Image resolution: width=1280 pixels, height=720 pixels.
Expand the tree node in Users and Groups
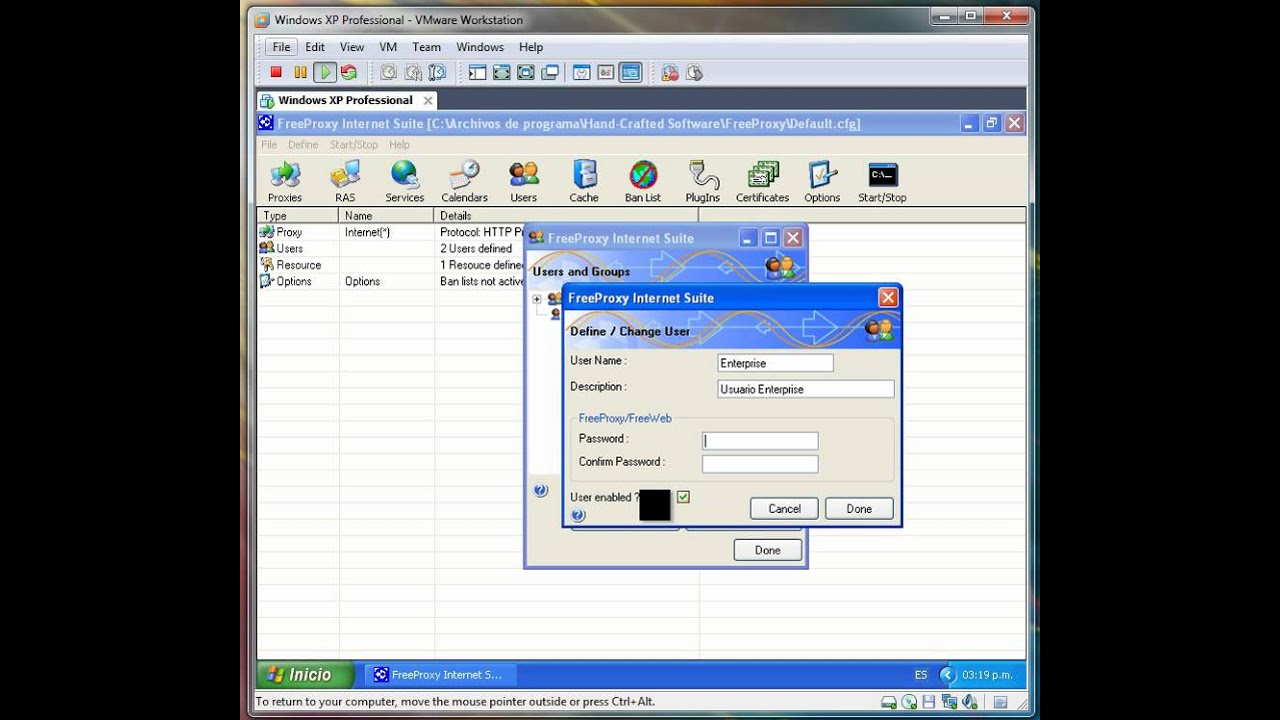coord(537,299)
